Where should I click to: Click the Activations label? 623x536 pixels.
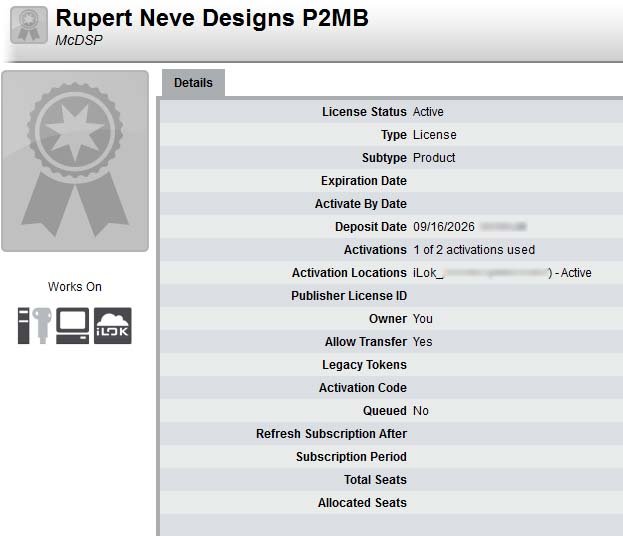(375, 250)
